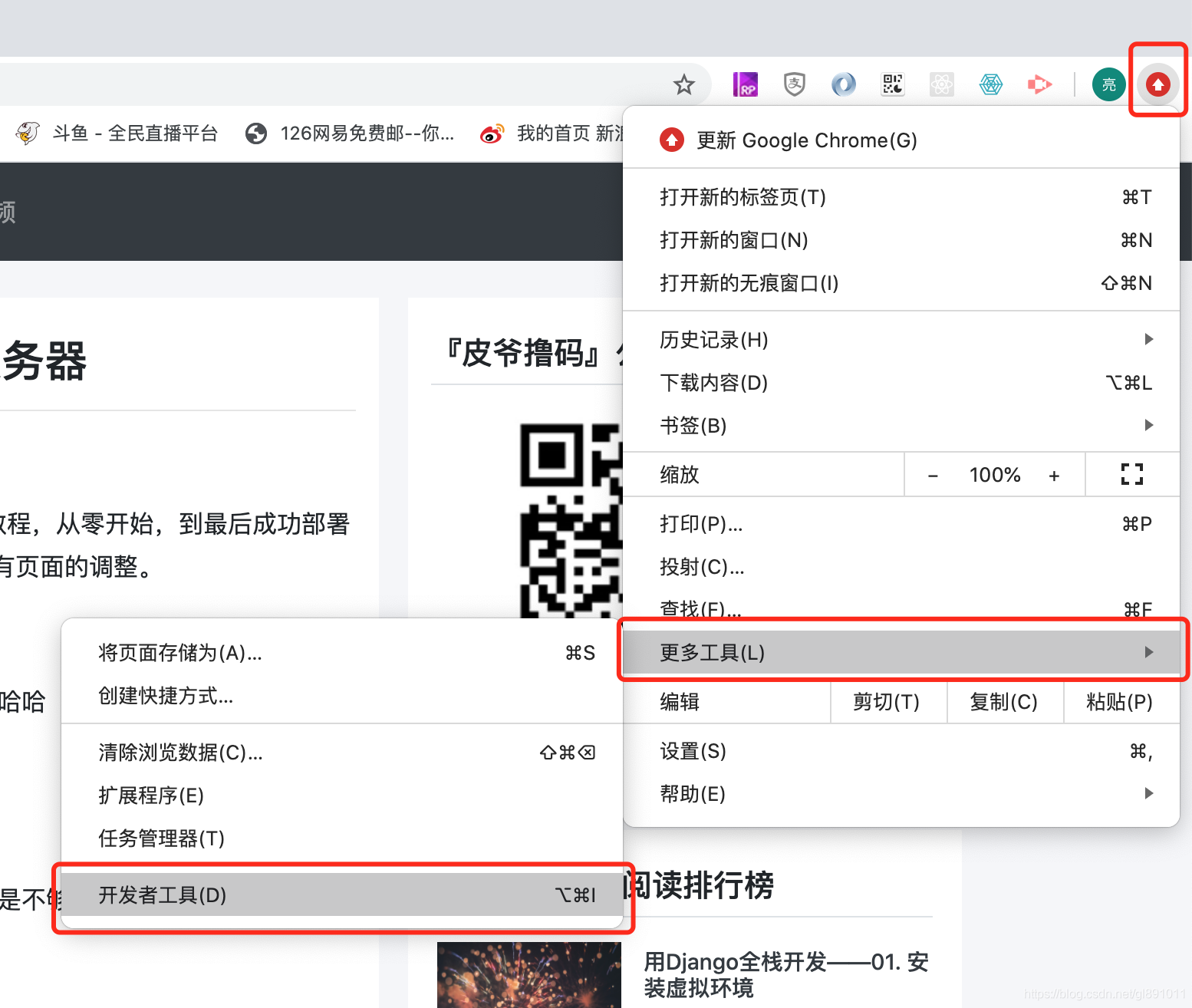Viewport: 1192px width, 1008px height.
Task: Click 更新 Google Chrome link
Action: point(806,140)
